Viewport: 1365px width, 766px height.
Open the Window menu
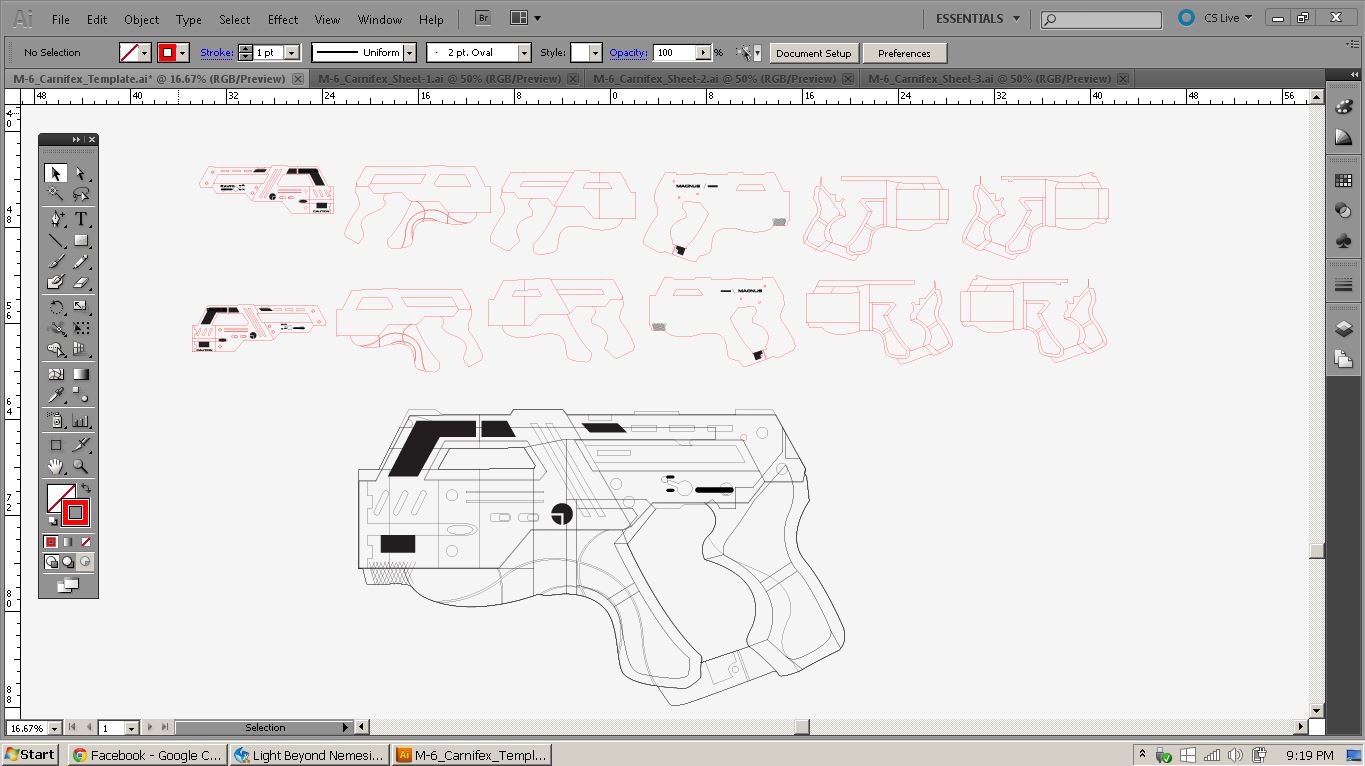380,19
